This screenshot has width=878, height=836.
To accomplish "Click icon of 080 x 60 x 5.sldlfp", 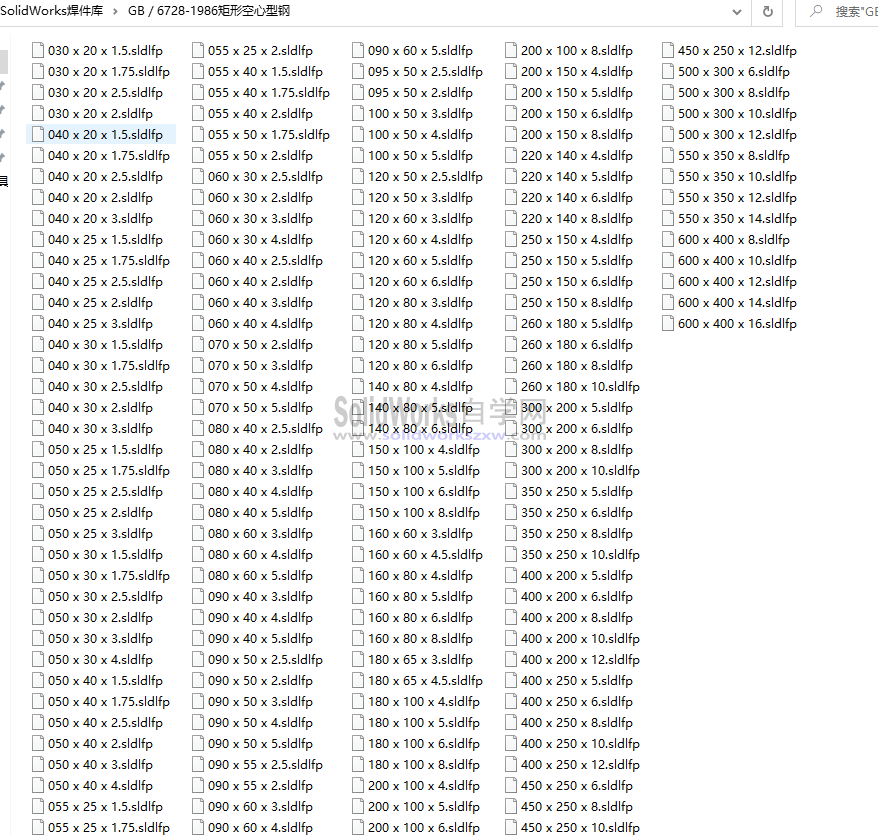I will 198,576.
